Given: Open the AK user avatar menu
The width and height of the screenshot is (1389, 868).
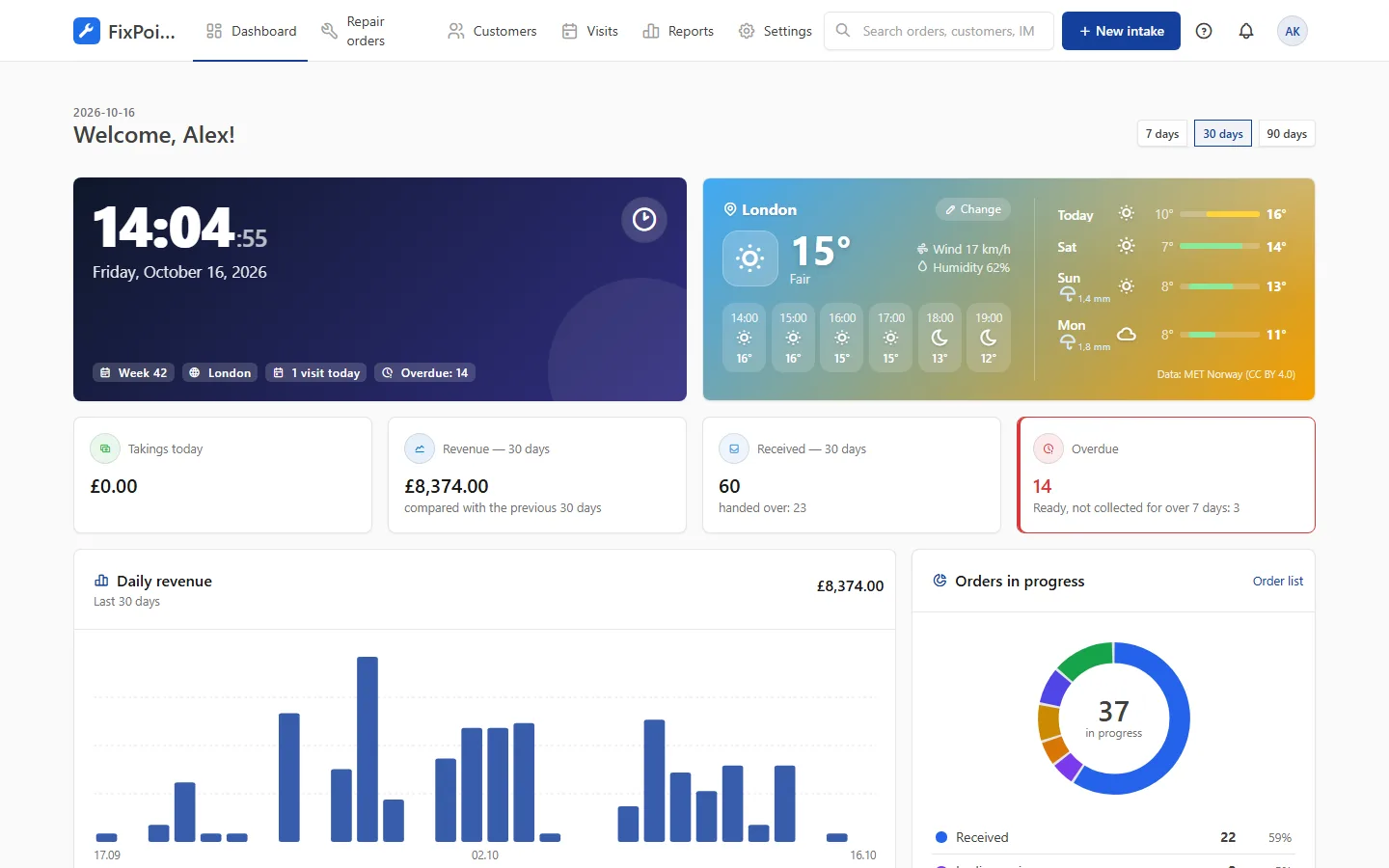Looking at the screenshot, I should (x=1293, y=31).
